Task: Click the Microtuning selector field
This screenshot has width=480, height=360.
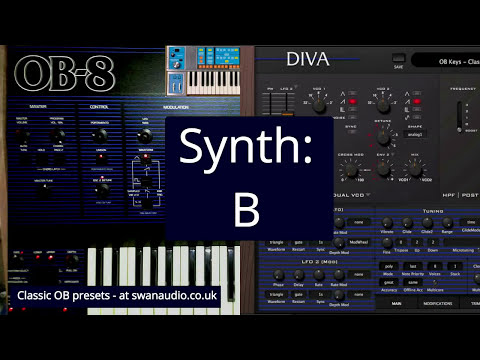Action: tap(462, 242)
